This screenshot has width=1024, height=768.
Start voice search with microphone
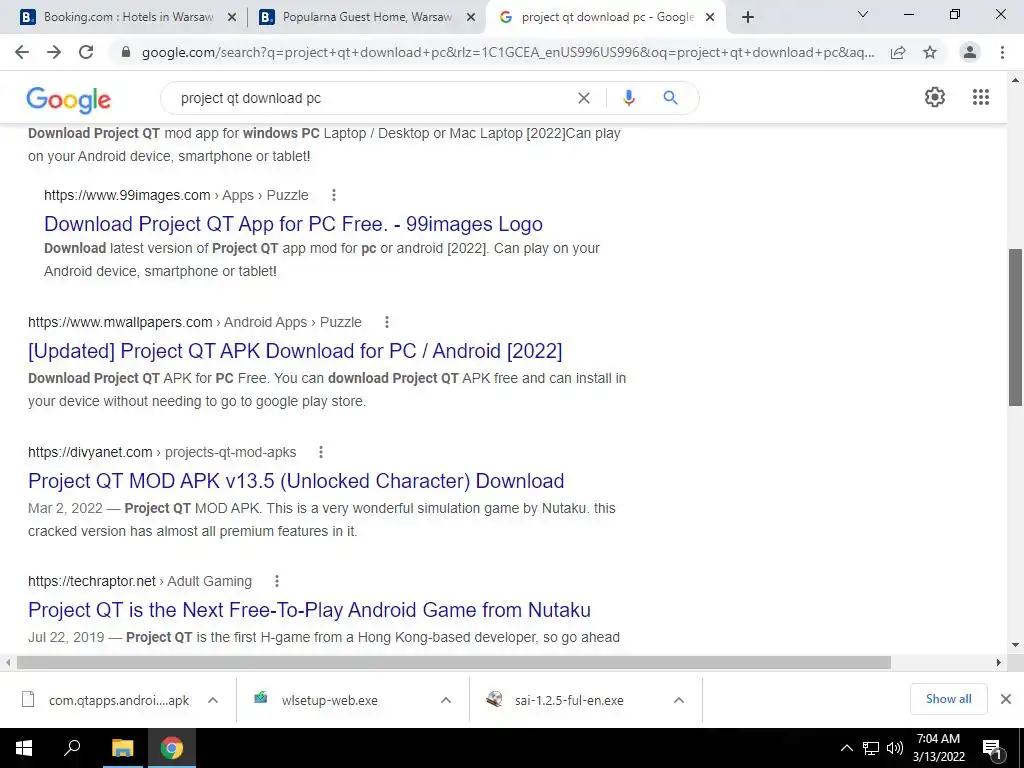628,98
